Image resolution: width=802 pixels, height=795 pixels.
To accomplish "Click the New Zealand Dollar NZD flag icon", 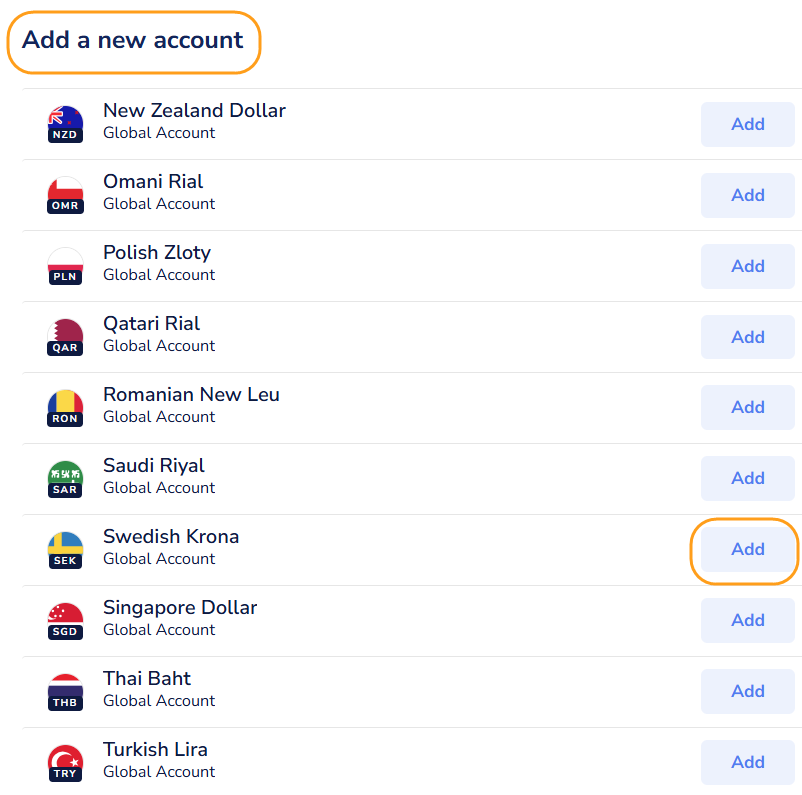I will click(x=65, y=124).
